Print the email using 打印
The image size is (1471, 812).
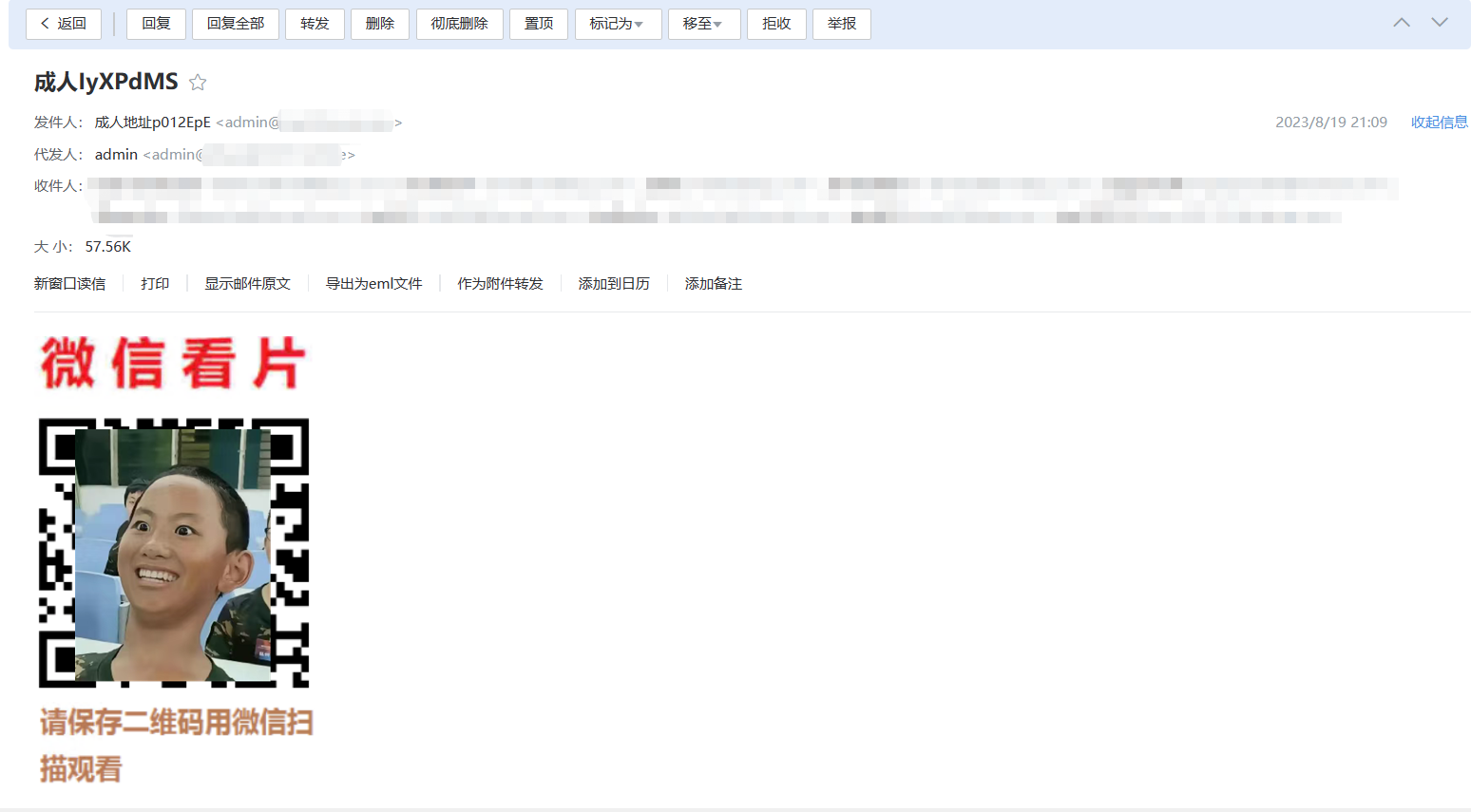pos(155,284)
